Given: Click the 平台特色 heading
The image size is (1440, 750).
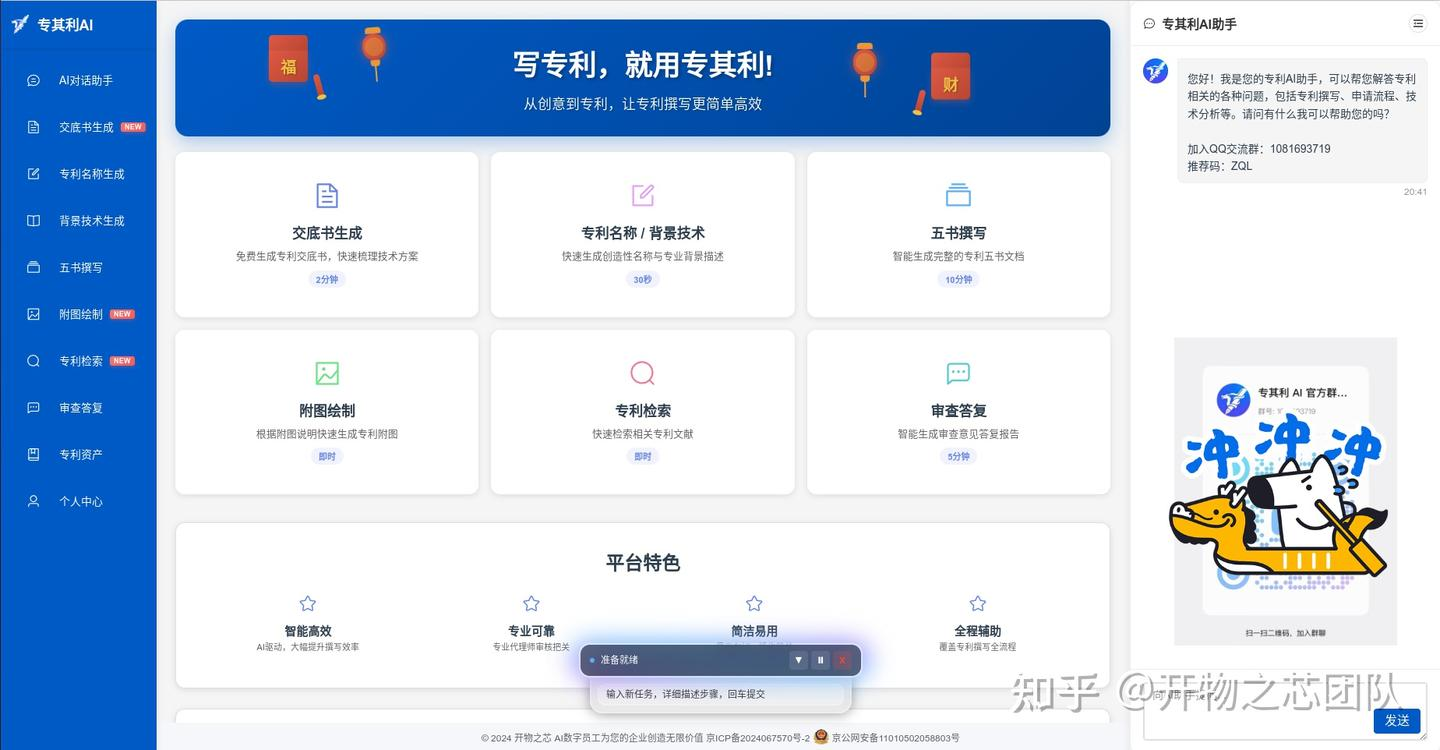Looking at the screenshot, I should coord(643,563).
